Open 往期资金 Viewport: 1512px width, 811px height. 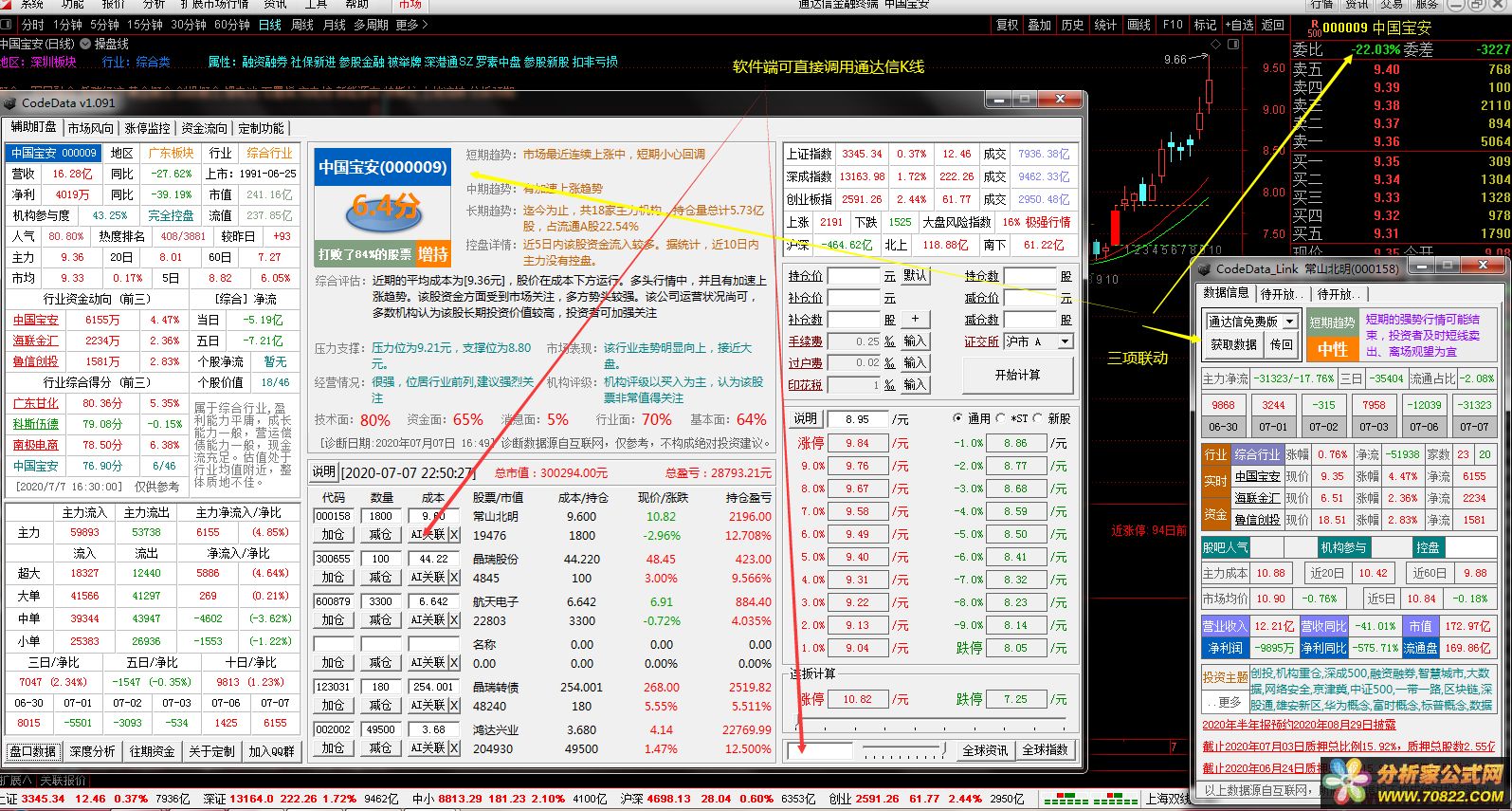point(152,751)
